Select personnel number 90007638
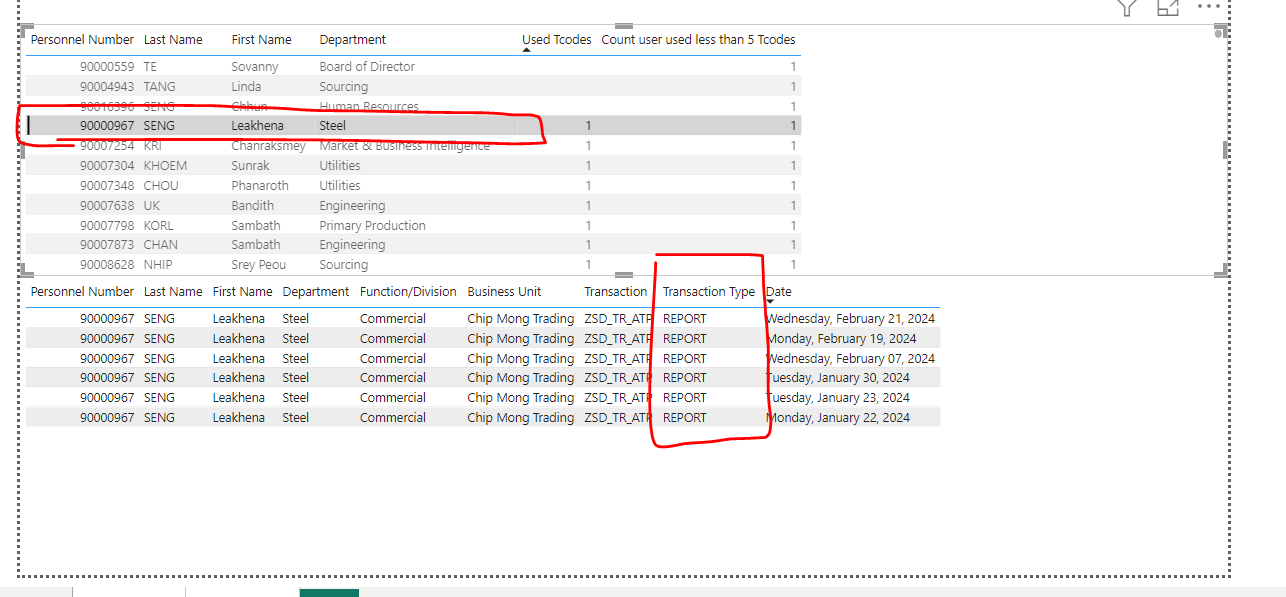Viewport: 1286px width, 597px height. click(x=107, y=206)
